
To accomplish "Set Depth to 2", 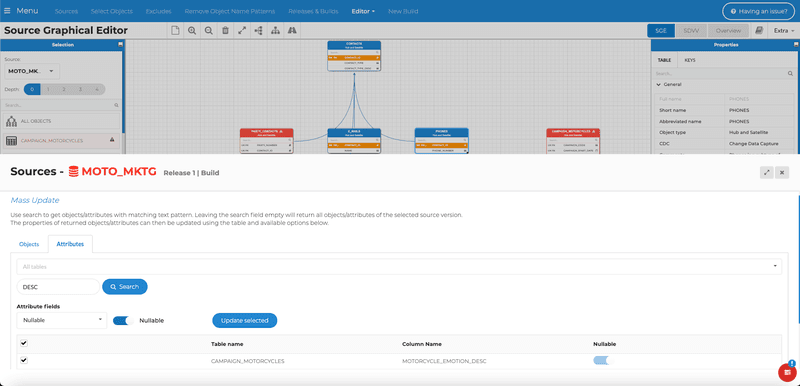I will [64, 89].
